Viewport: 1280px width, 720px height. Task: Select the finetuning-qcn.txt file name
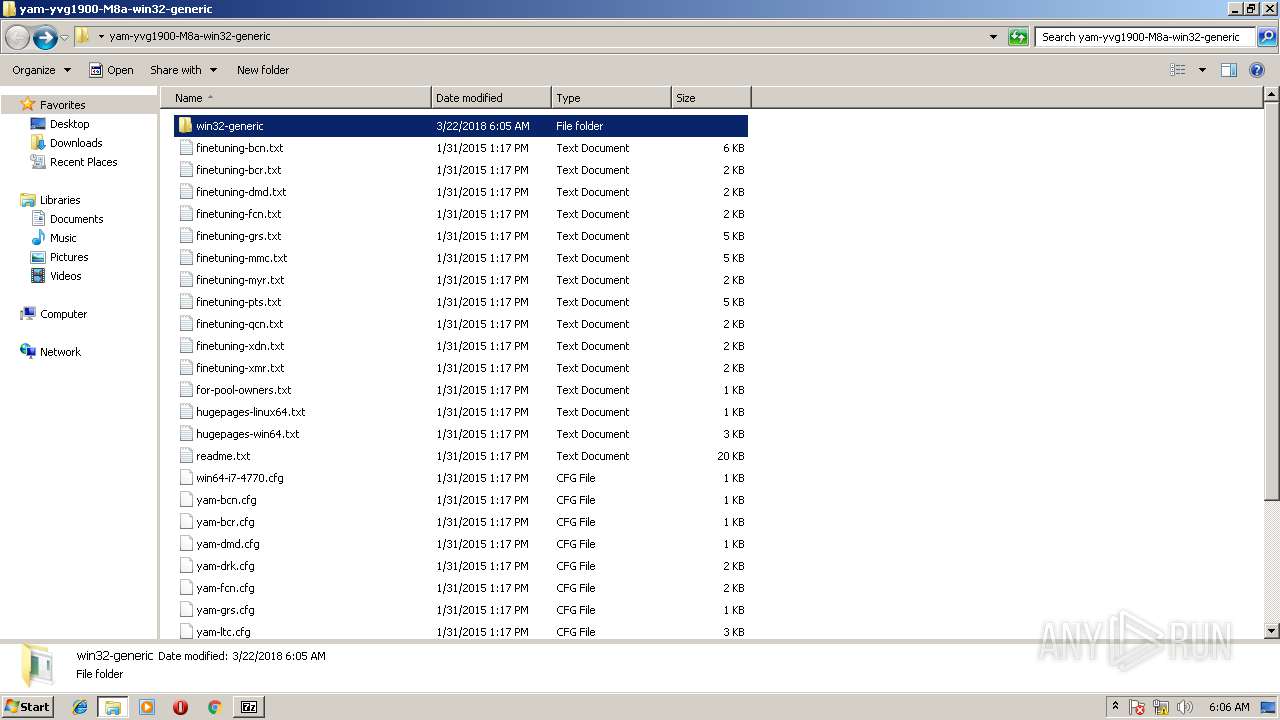click(x=239, y=324)
